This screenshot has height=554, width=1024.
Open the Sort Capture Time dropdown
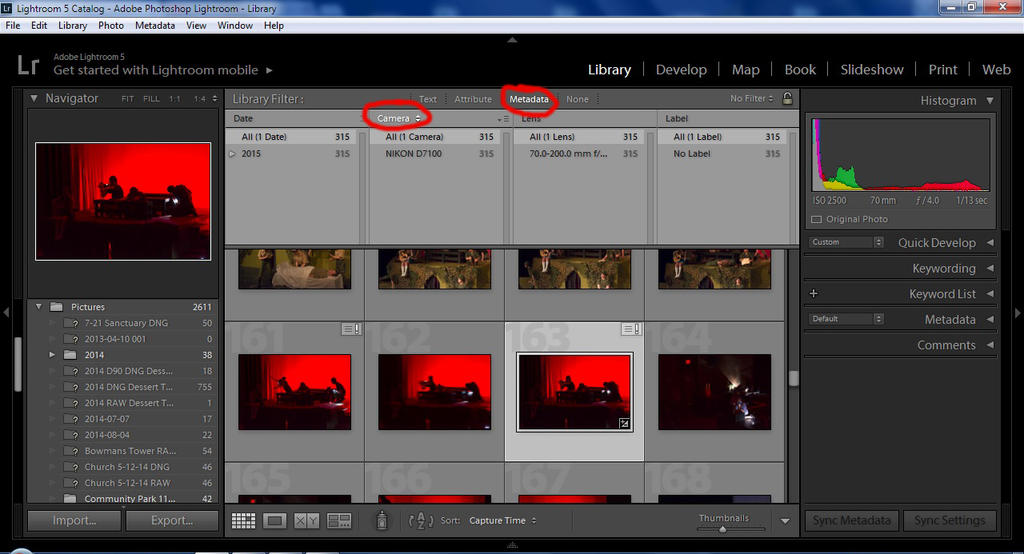pos(502,520)
